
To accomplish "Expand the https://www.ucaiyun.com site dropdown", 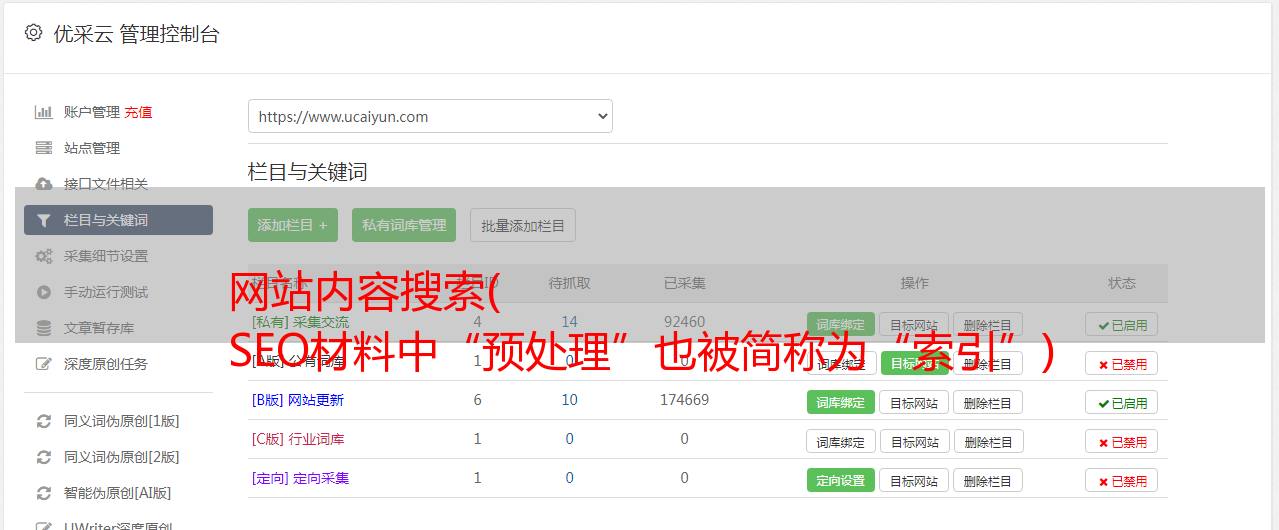I will (430, 116).
